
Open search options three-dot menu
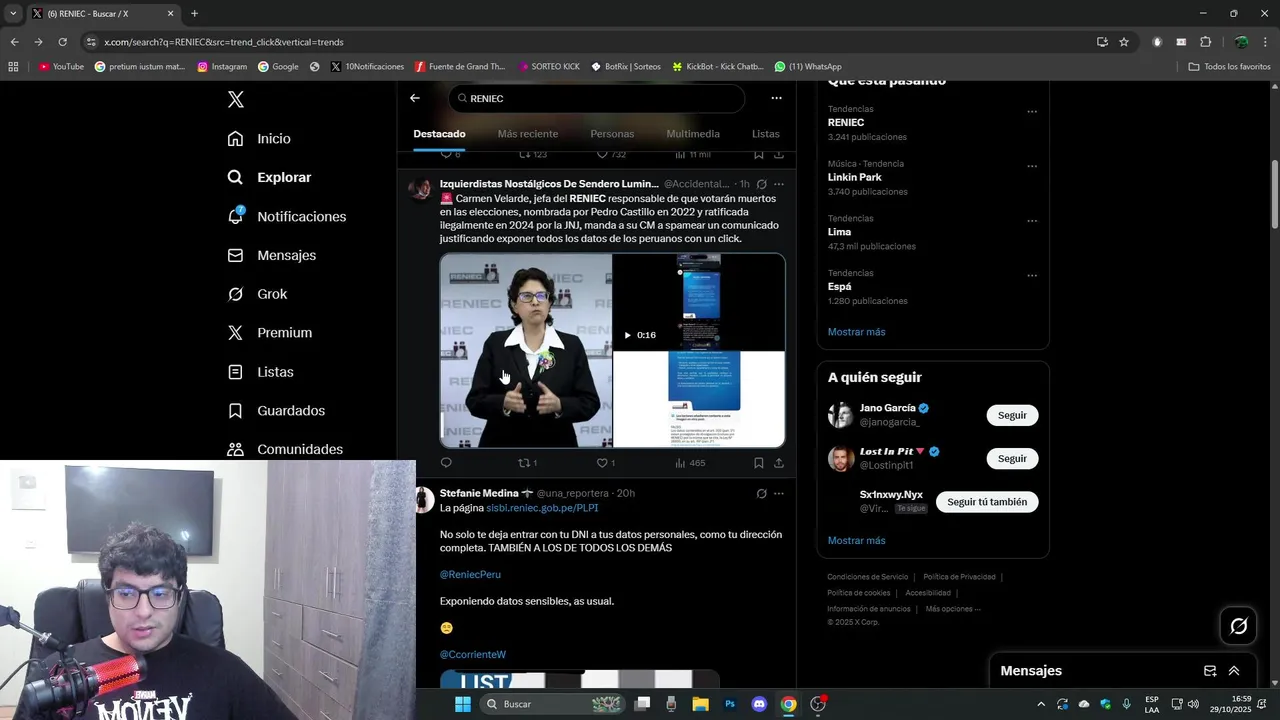776,98
